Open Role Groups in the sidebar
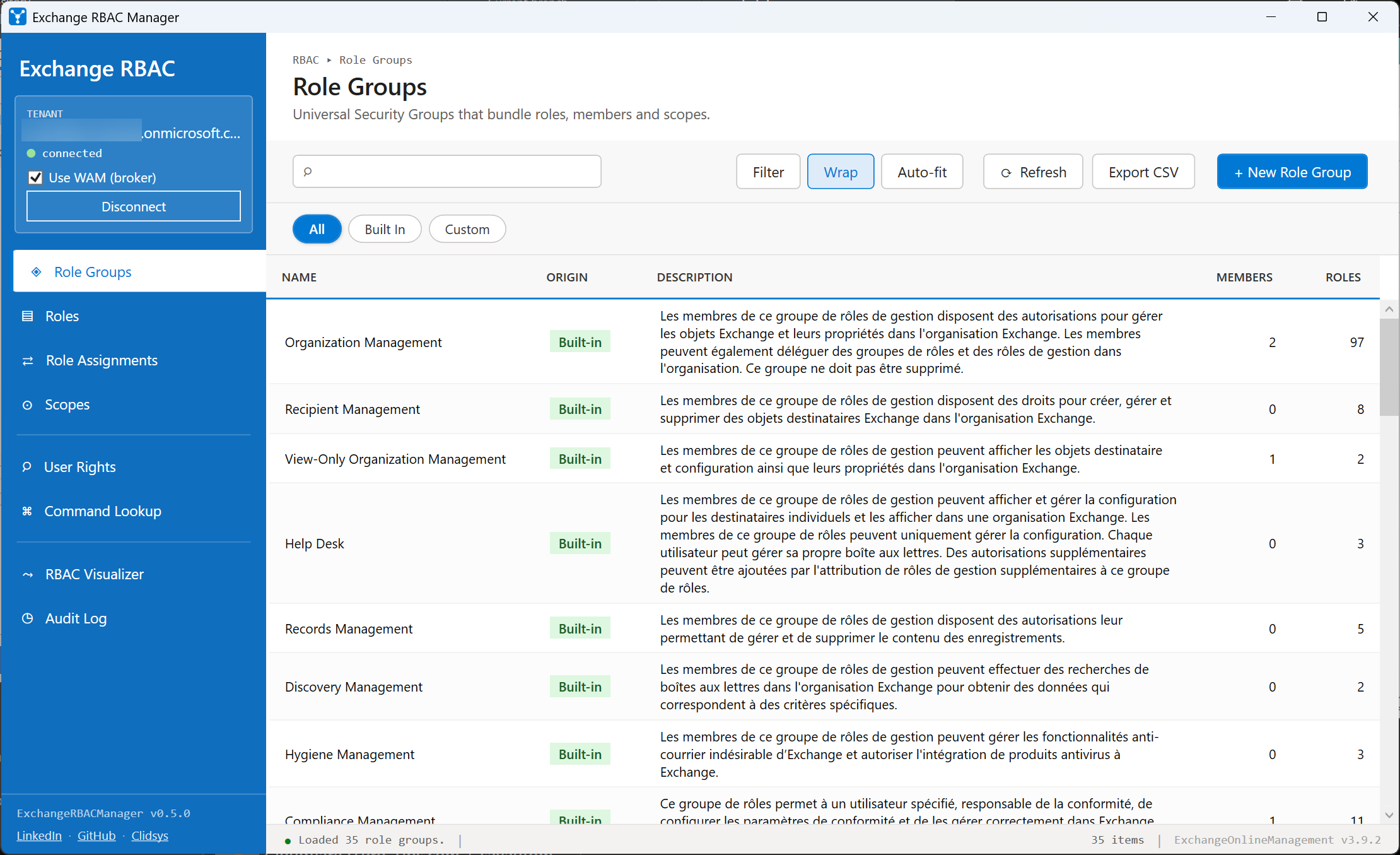Viewport: 1400px width, 855px height. coord(140,271)
